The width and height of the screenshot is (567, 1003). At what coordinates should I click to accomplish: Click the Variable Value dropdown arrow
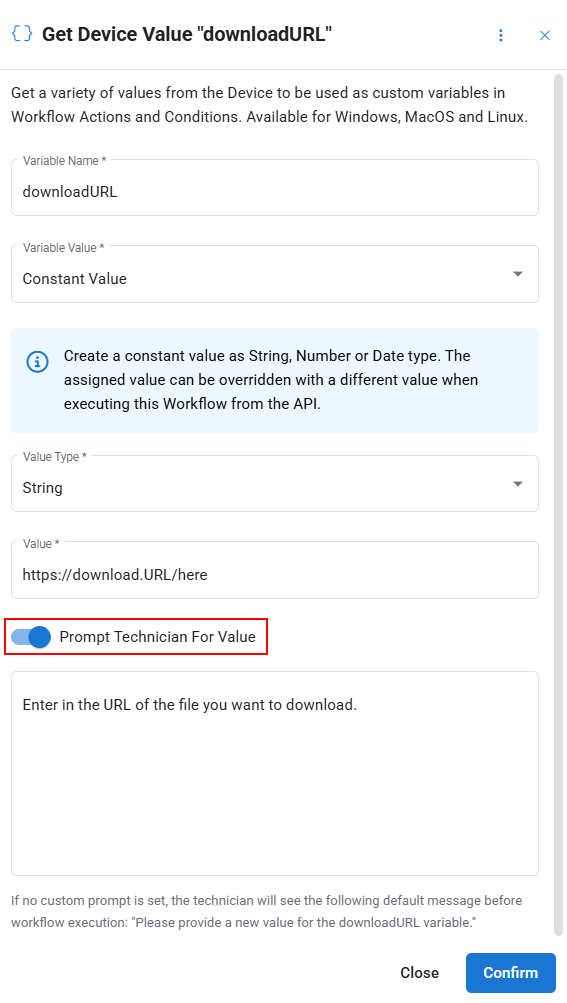coord(518,274)
